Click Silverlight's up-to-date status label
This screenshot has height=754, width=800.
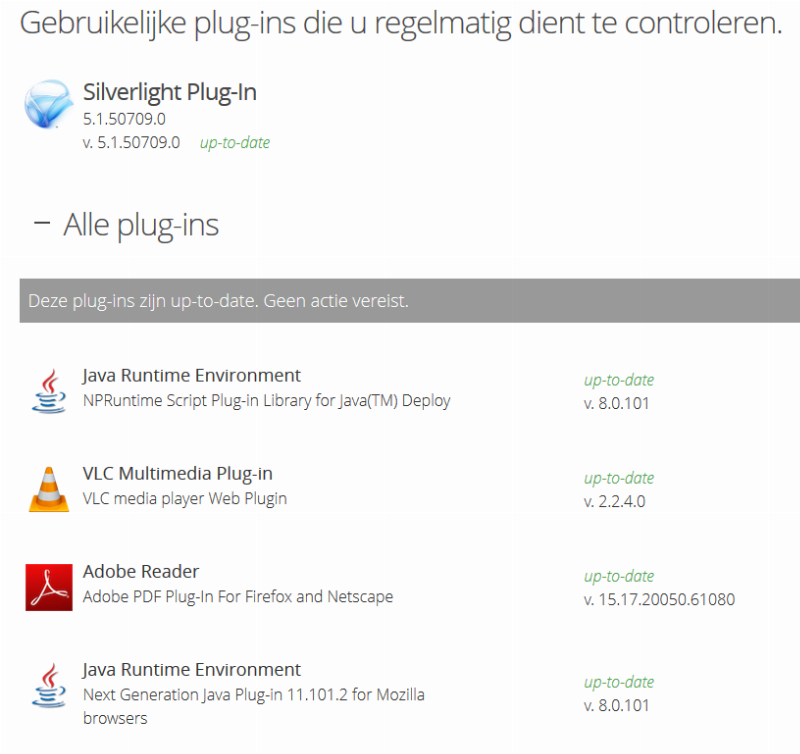[235, 142]
